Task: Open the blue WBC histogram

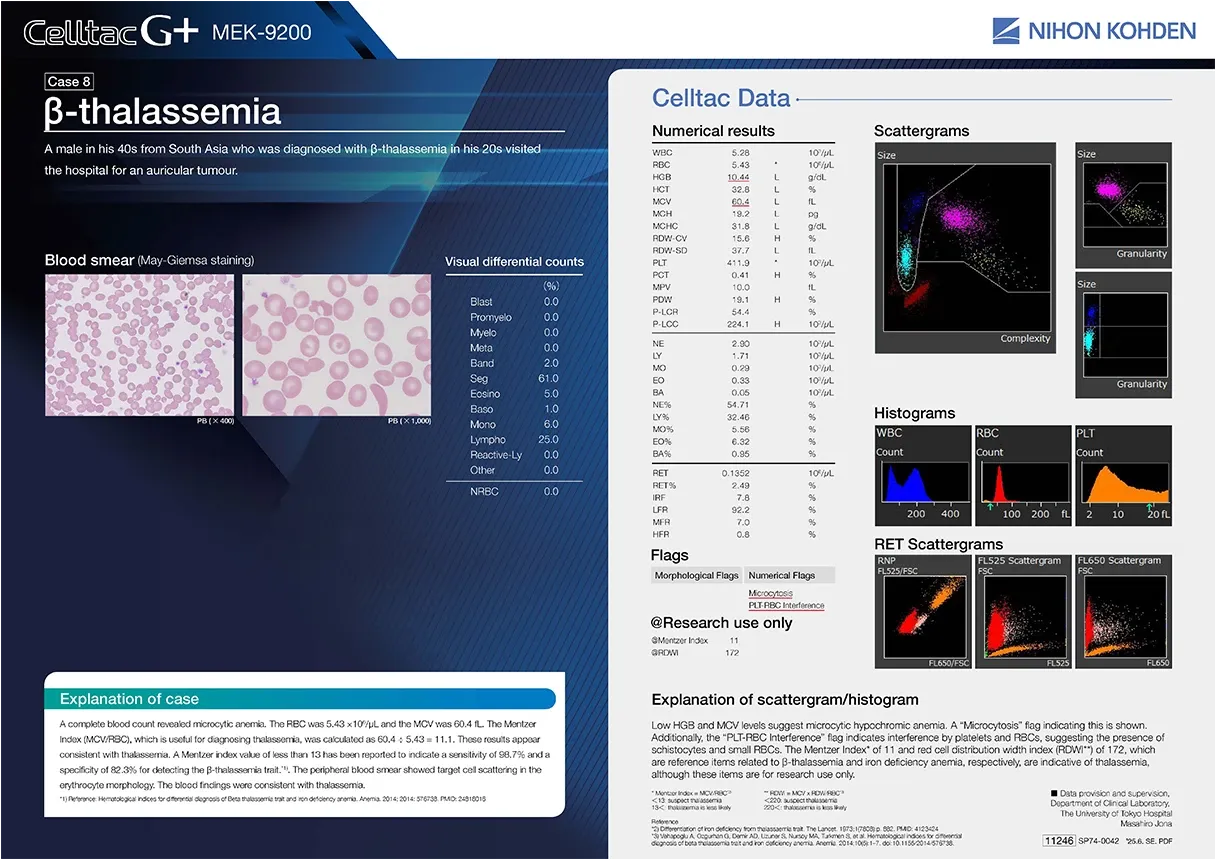Action: 923,476
